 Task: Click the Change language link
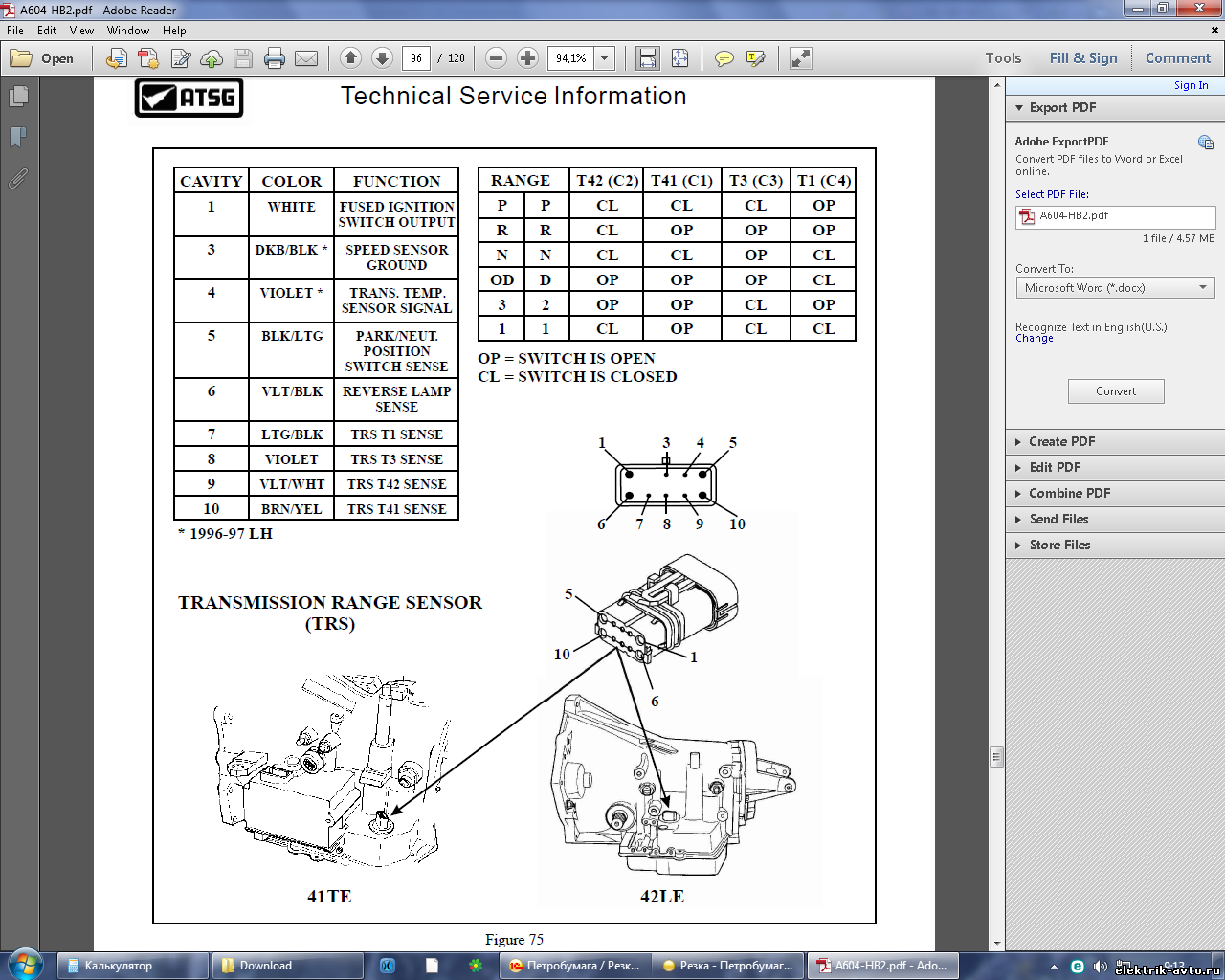(1034, 339)
